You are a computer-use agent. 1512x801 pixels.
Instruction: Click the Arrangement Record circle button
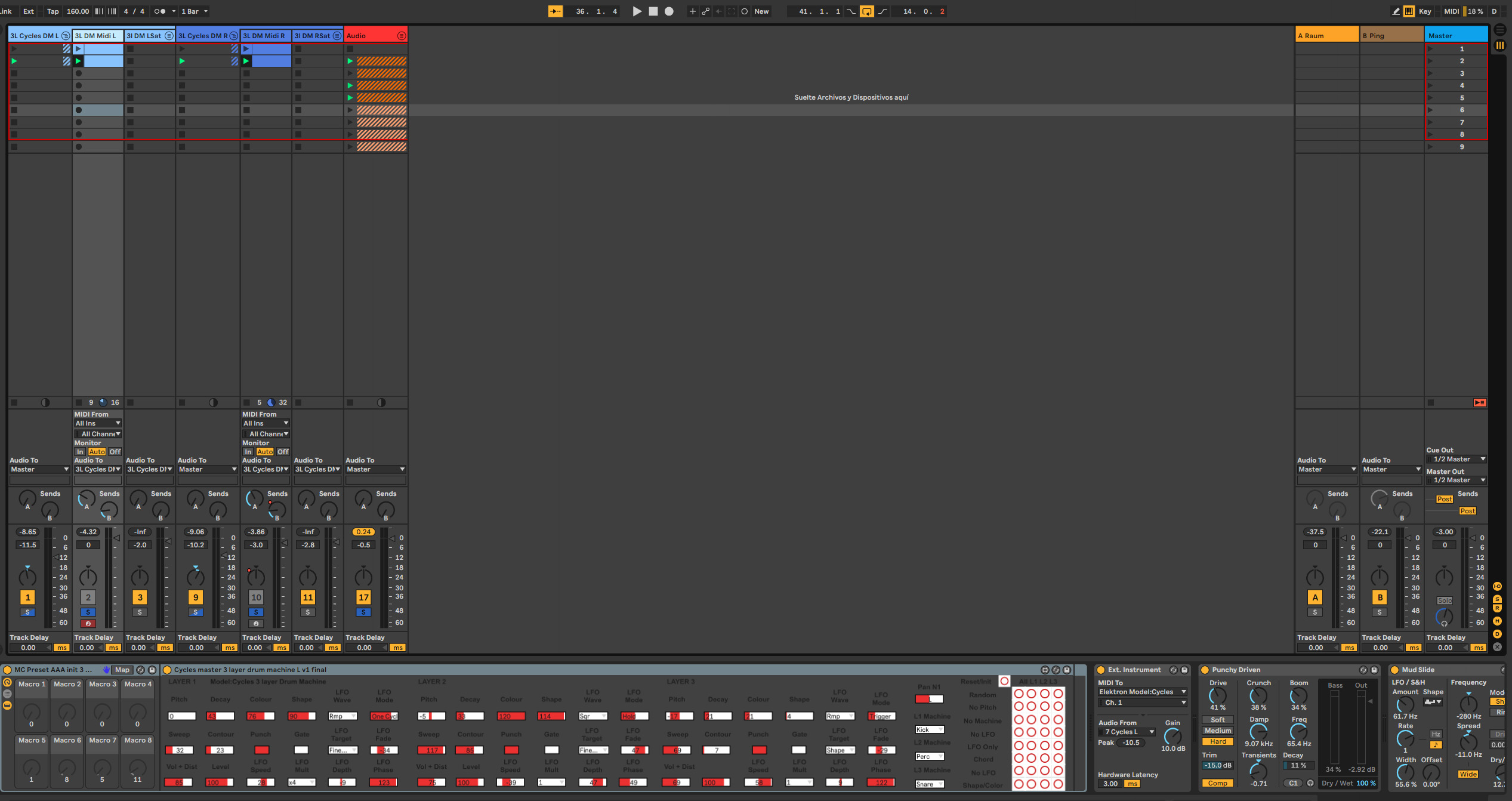[669, 11]
